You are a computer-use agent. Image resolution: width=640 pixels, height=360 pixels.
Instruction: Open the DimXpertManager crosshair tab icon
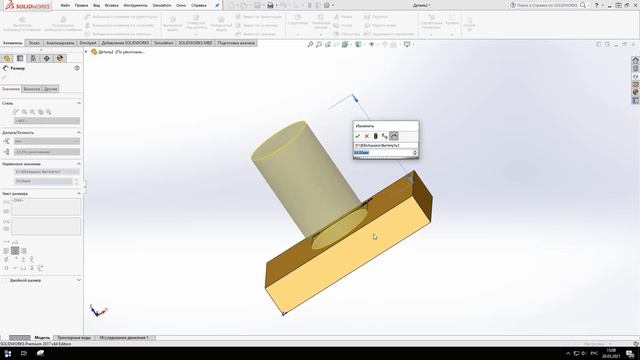pos(47,58)
